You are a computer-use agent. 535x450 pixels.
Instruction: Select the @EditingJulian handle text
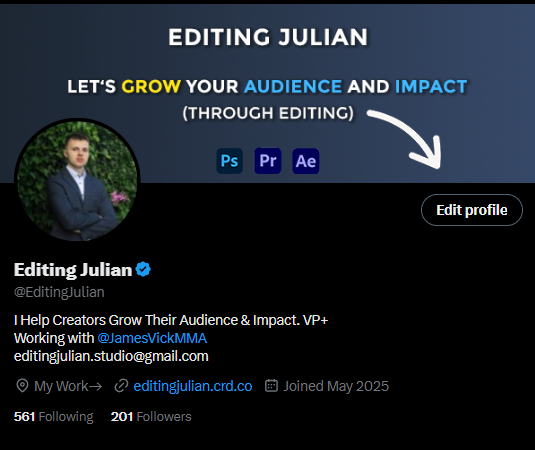click(x=59, y=292)
